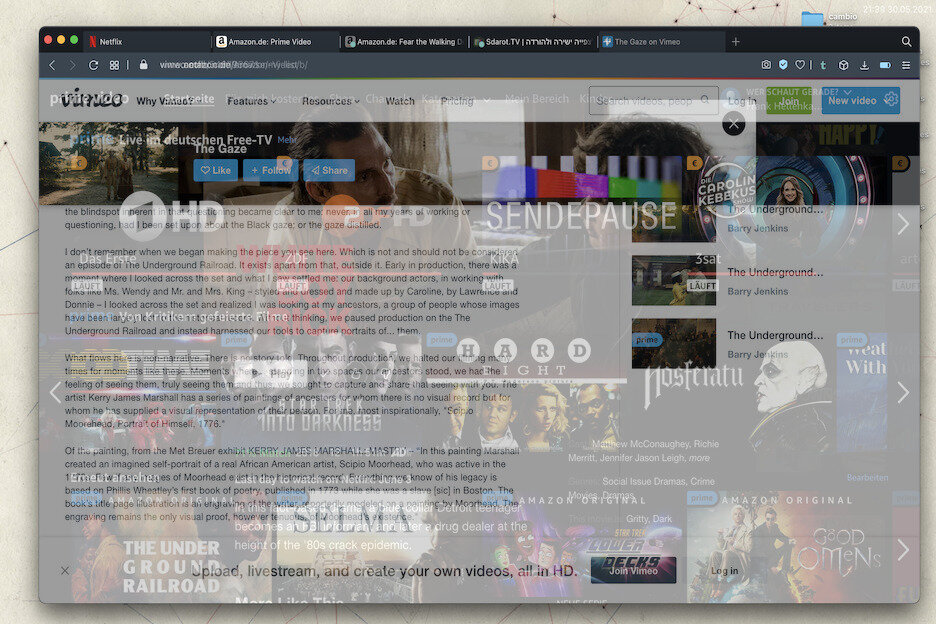The image size is (936, 624).
Task: Open the Easy Setup menu icon
Action: tap(906, 65)
